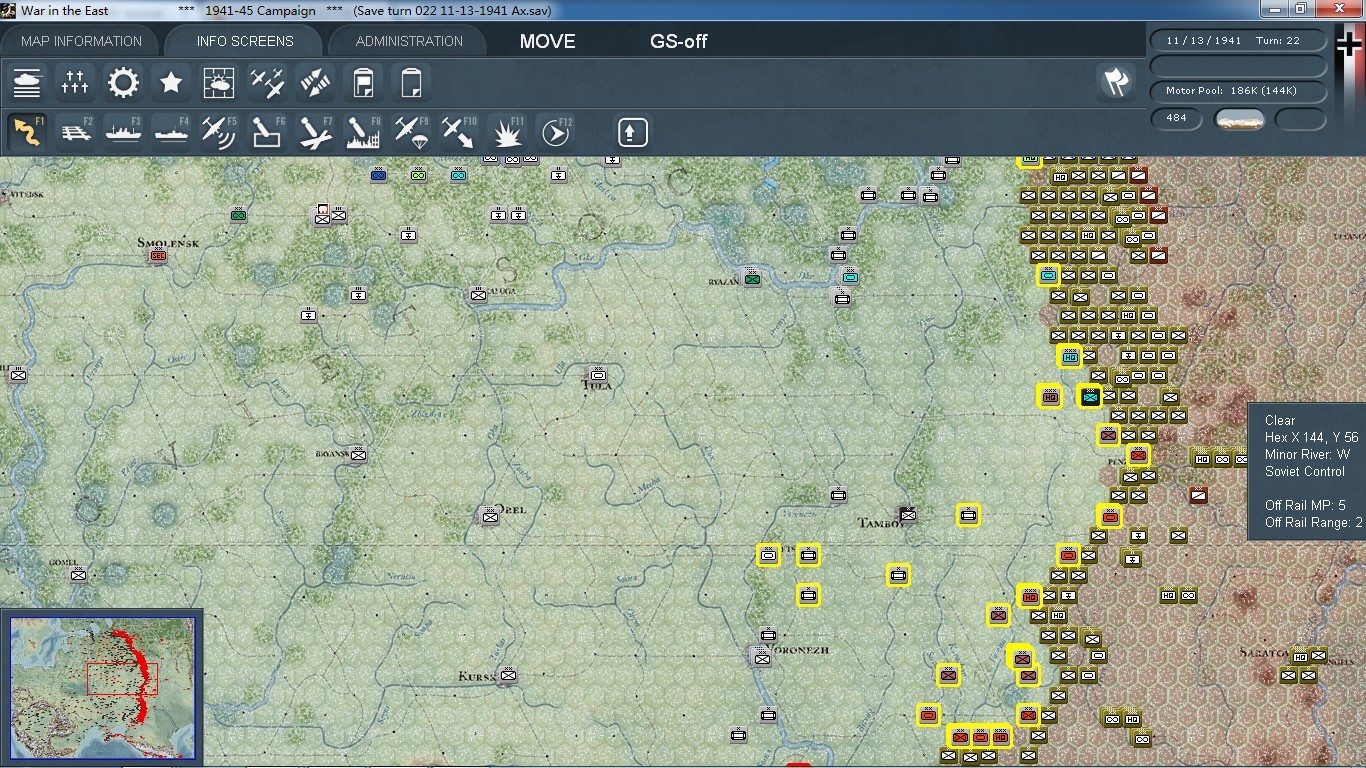The width and height of the screenshot is (1366, 768).
Task: Select the unit at Tambov
Action: [x=907, y=514]
